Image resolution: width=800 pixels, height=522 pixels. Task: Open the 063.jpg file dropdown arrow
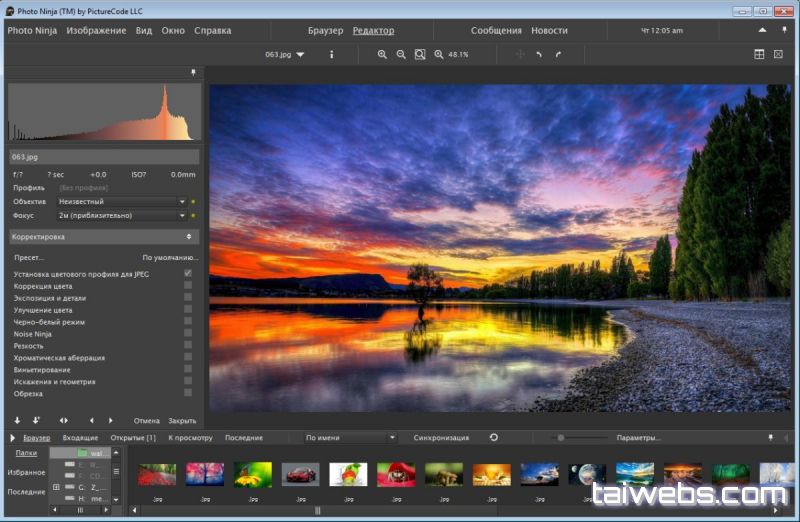pos(300,54)
